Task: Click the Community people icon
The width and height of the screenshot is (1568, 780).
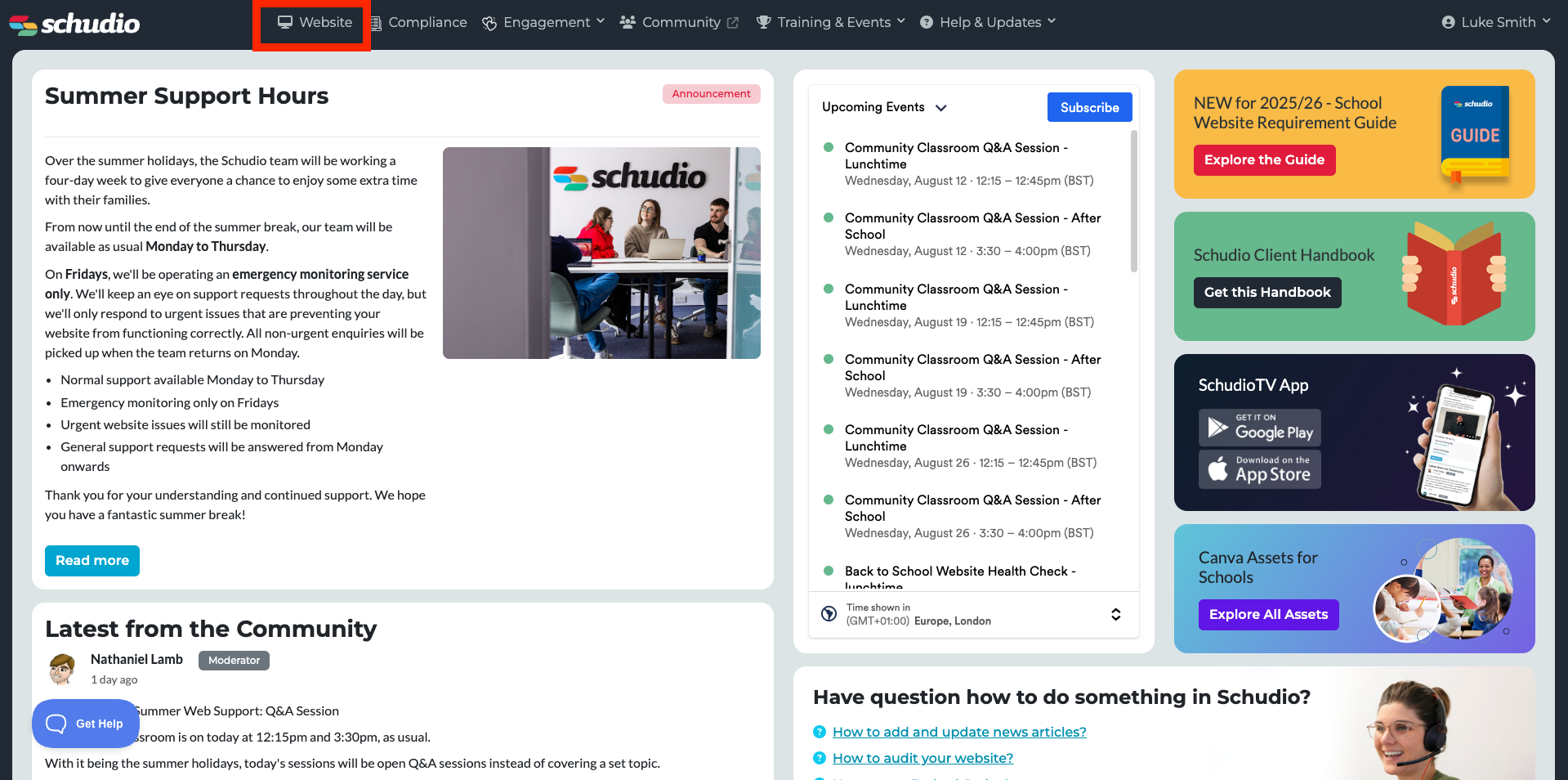Action: (628, 22)
